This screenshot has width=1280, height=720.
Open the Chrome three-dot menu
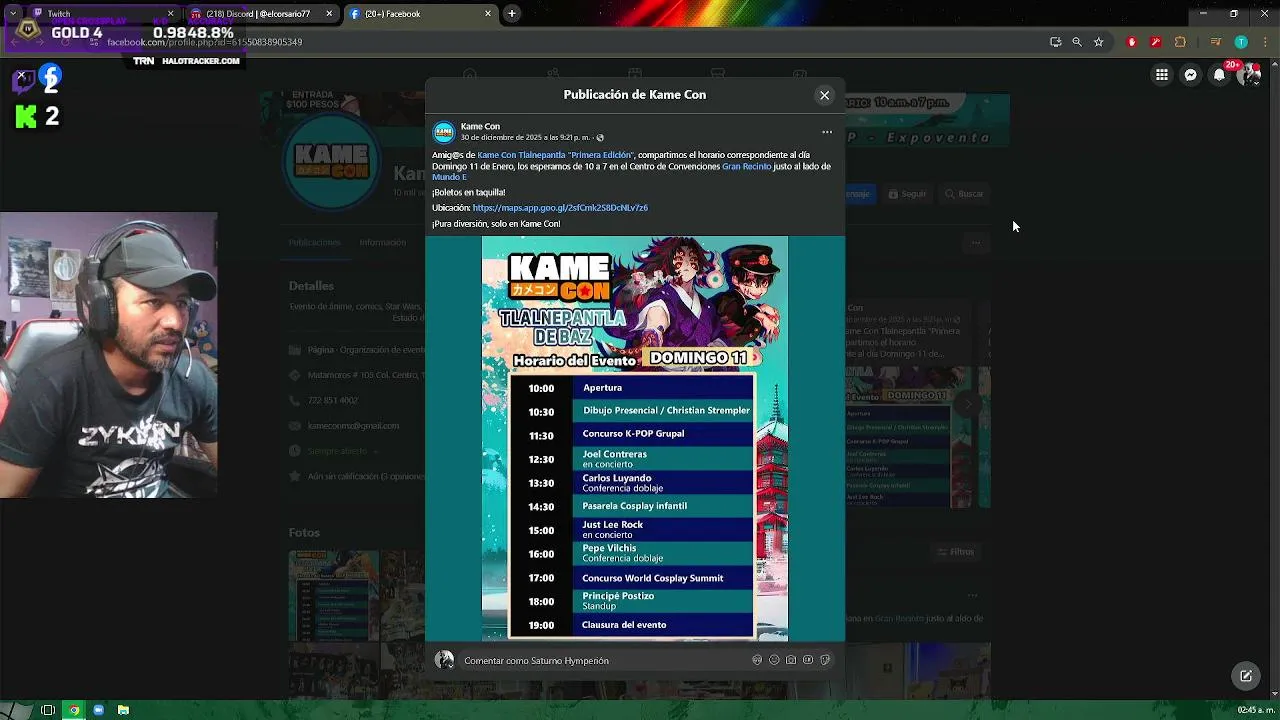click(x=1263, y=42)
